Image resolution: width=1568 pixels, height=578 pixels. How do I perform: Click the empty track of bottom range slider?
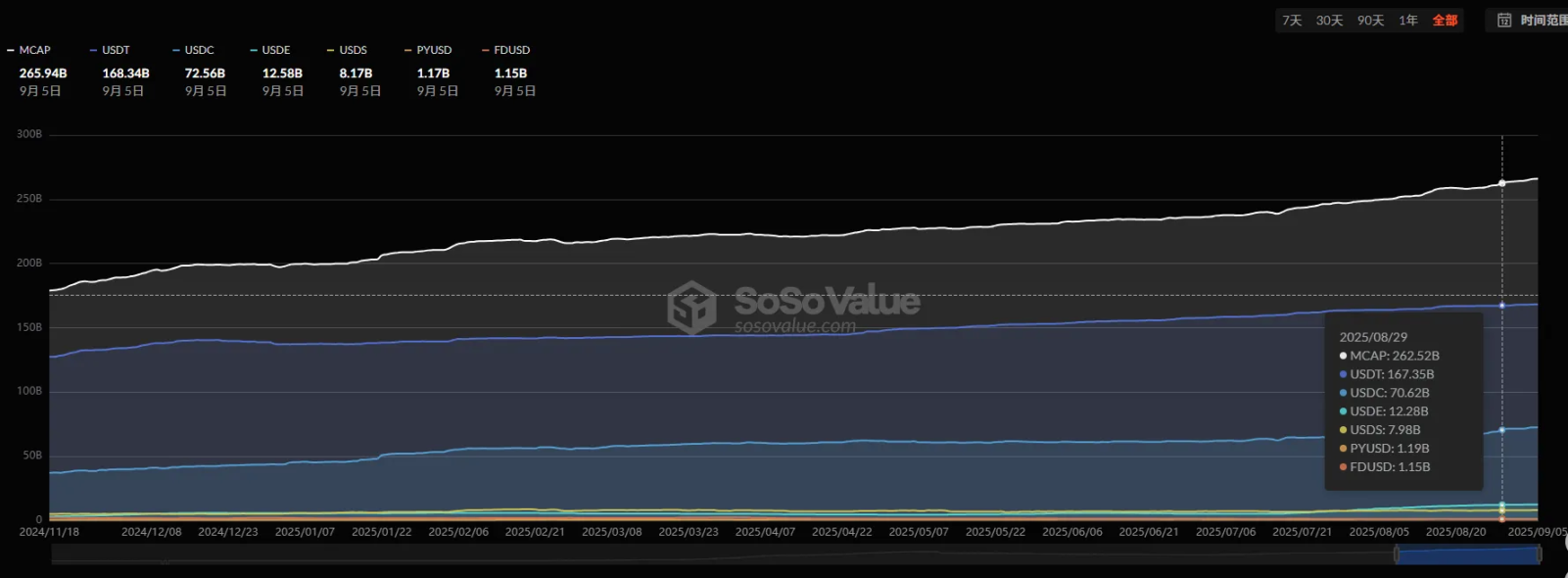tap(686, 555)
